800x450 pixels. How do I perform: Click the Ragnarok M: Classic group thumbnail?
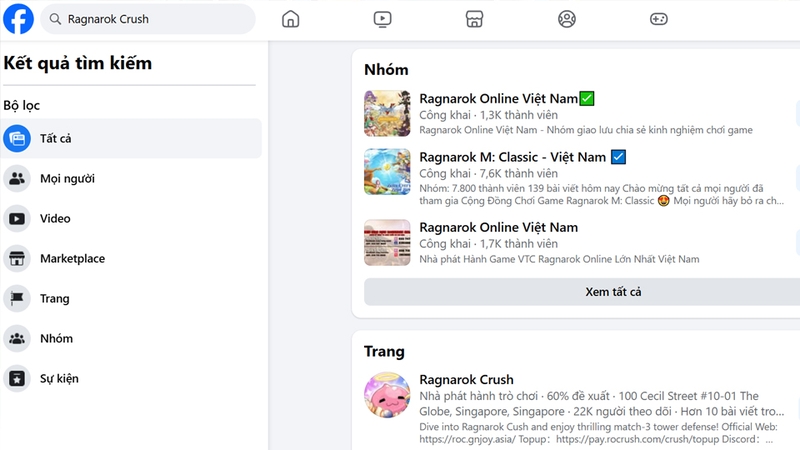pos(387,172)
